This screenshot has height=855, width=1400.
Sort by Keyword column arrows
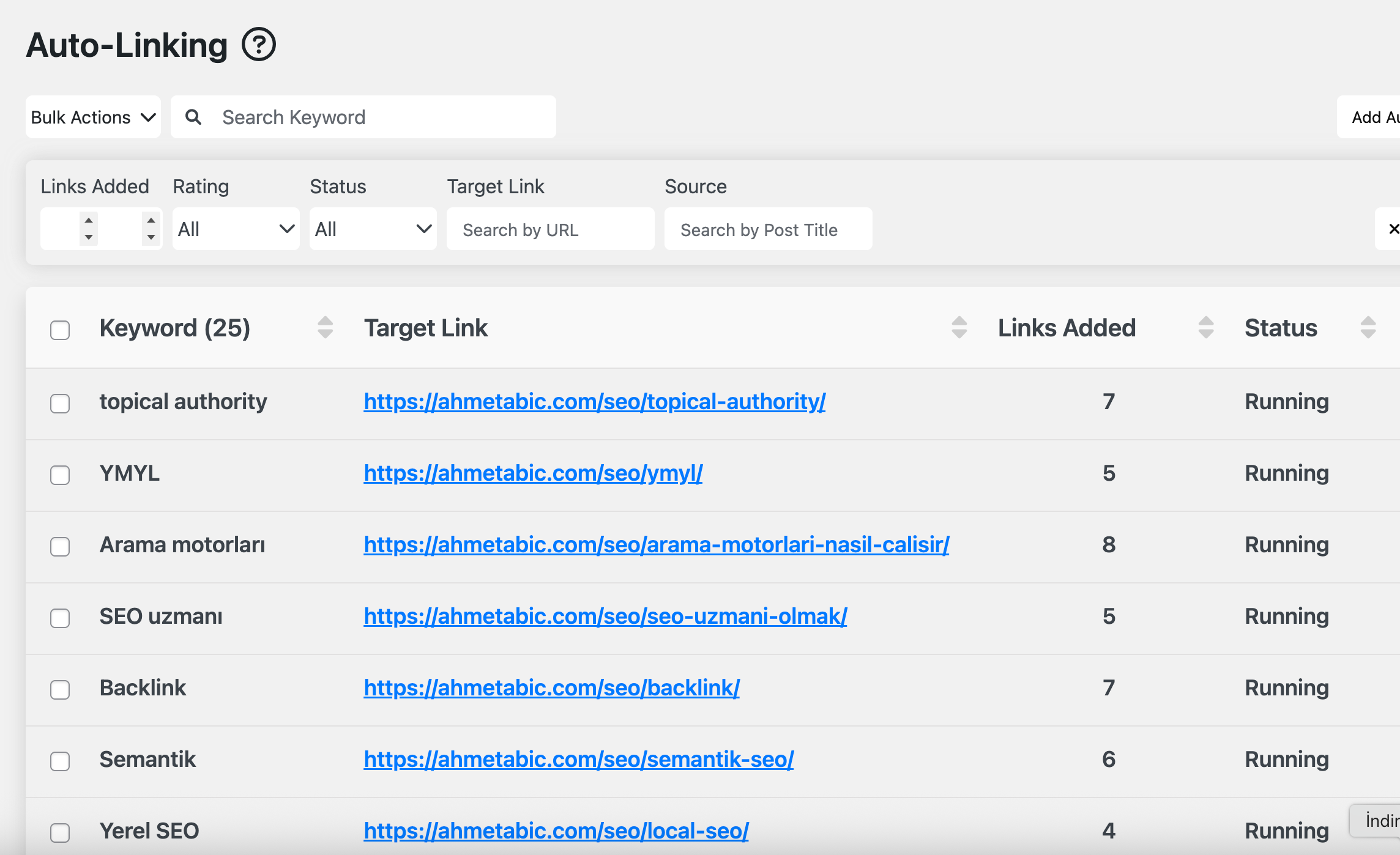click(326, 328)
